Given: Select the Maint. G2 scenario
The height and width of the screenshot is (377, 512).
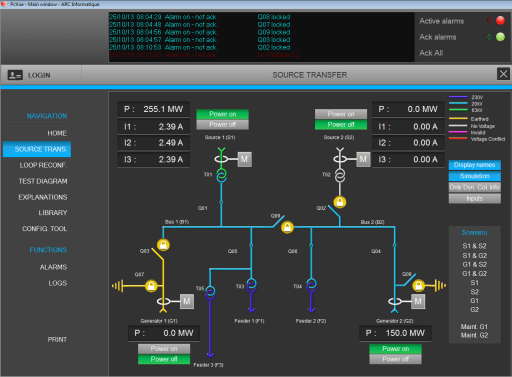Looking at the screenshot, I should coord(474,335).
